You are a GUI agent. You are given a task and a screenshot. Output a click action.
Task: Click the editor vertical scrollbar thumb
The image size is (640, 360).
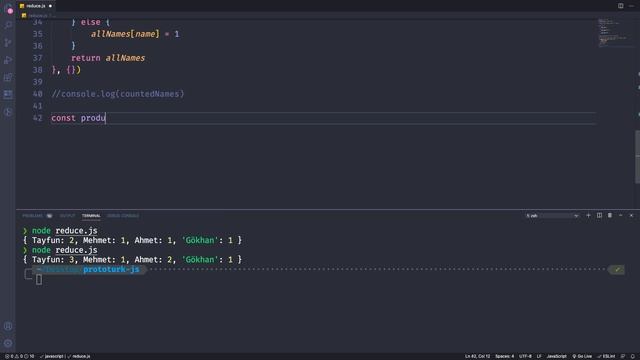tap(638, 157)
